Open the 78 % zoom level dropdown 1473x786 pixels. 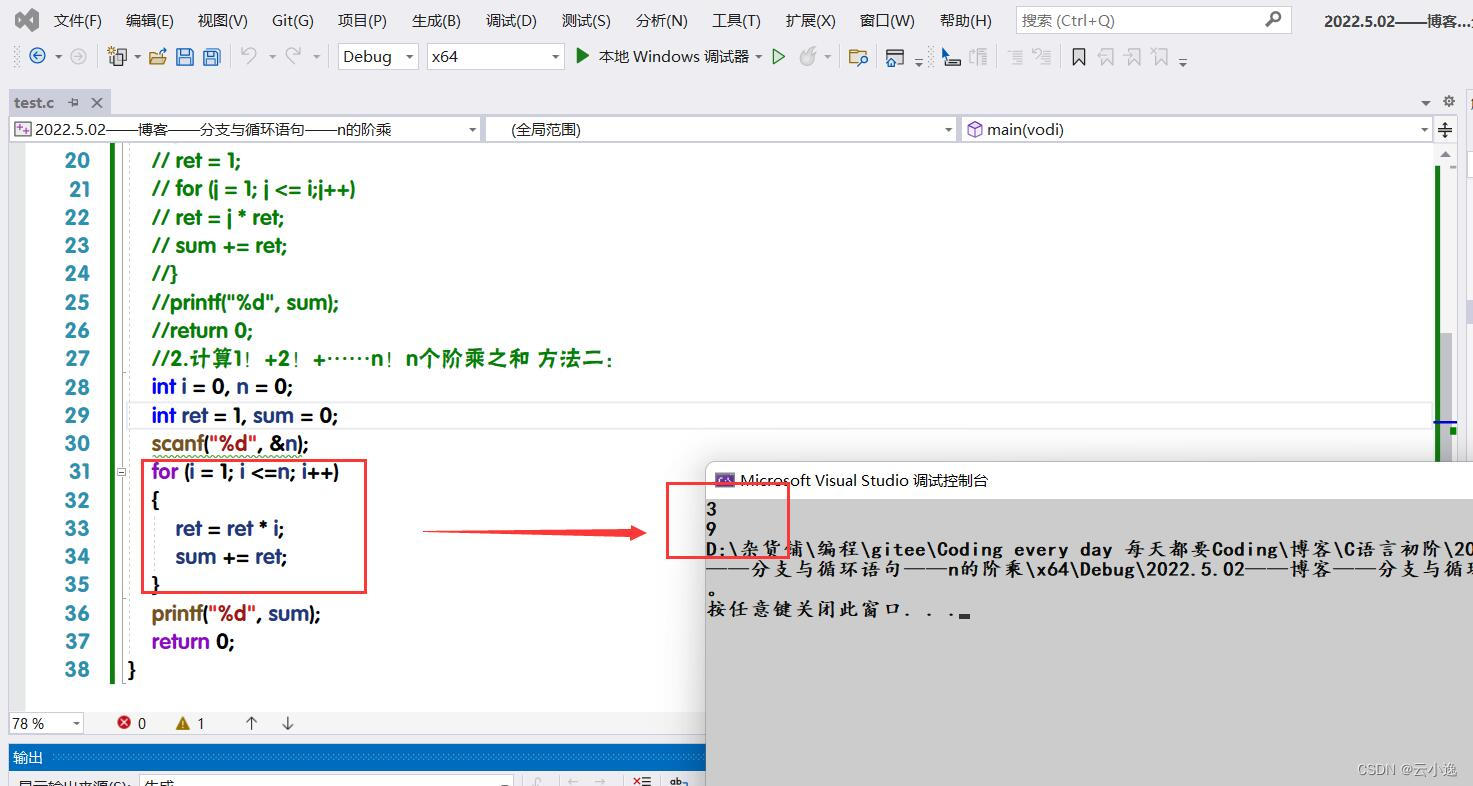point(46,723)
